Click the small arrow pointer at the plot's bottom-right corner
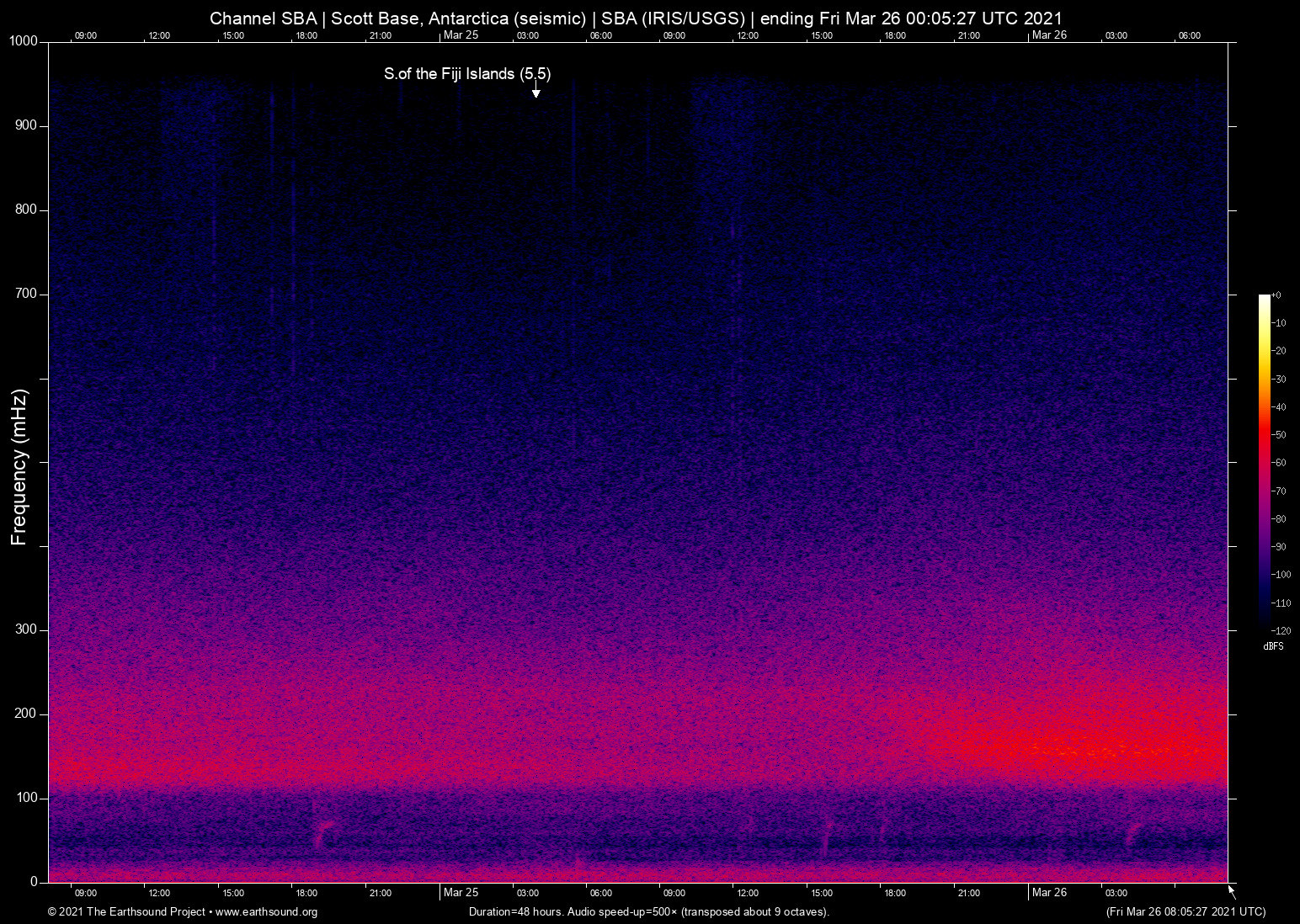The height and width of the screenshot is (924, 1300). [1232, 891]
